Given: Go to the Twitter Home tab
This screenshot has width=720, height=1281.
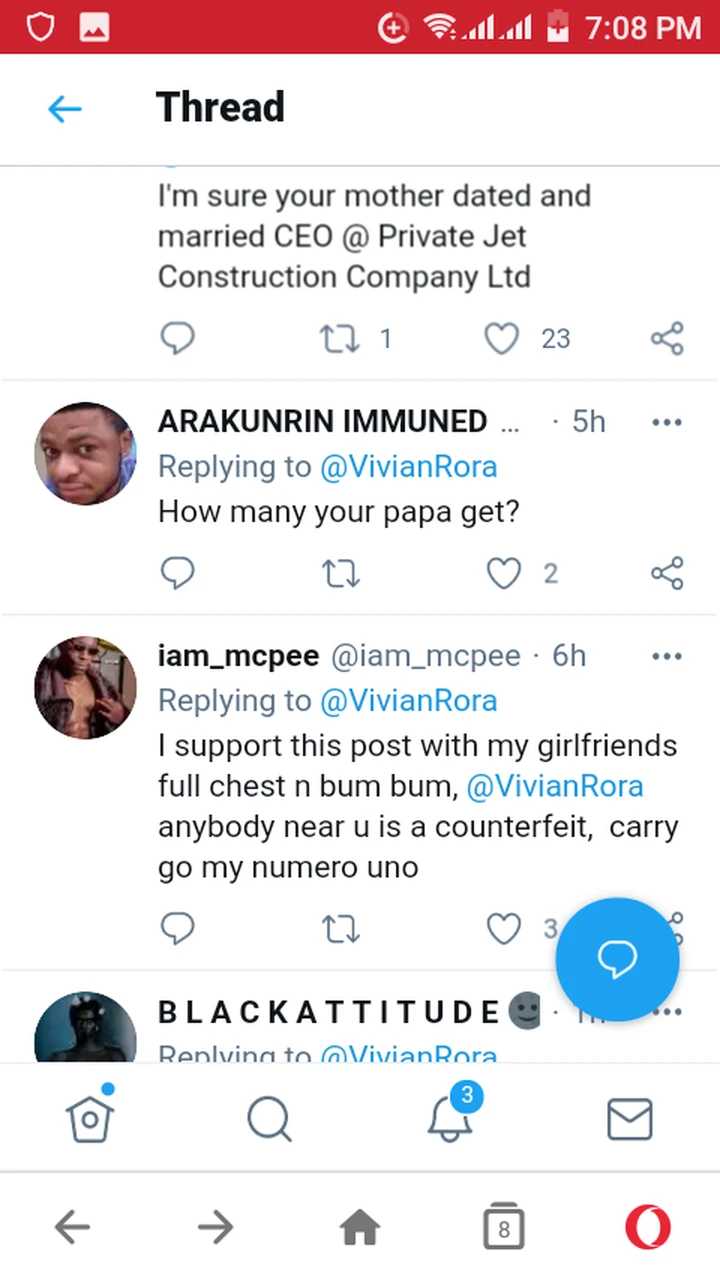Looking at the screenshot, I should pos(90,1119).
